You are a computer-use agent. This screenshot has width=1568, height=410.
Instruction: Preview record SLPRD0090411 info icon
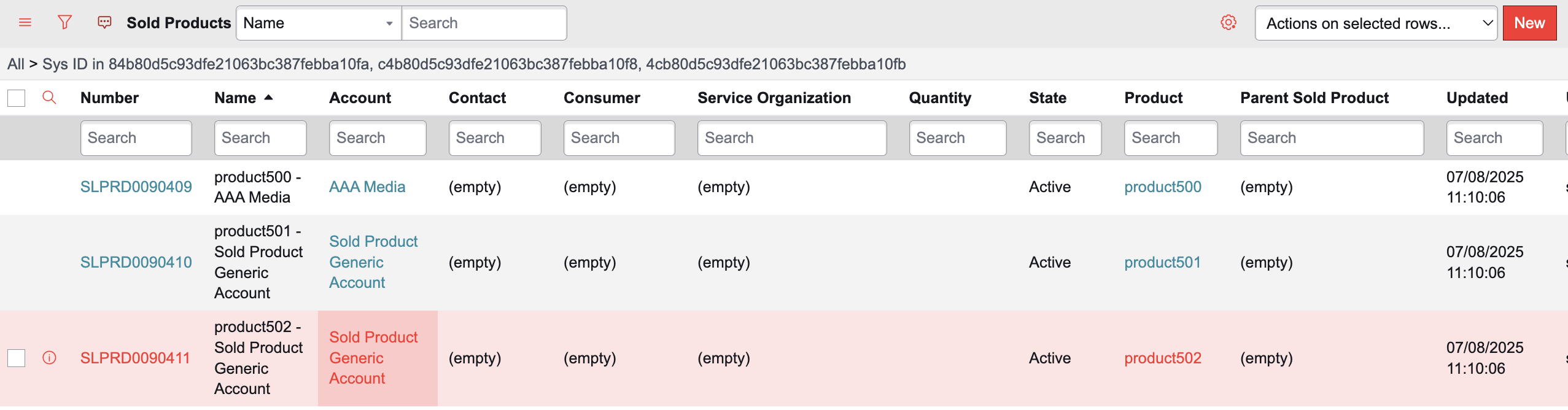(49, 358)
